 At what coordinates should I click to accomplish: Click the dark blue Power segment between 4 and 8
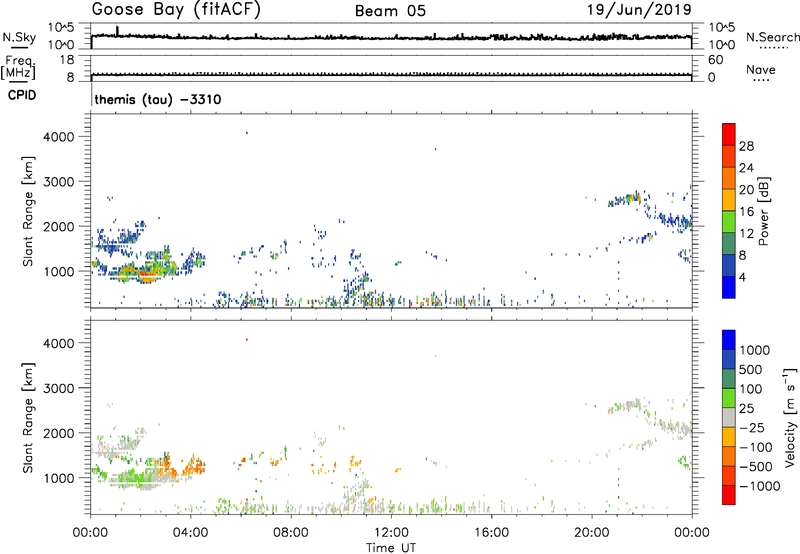[729, 265]
